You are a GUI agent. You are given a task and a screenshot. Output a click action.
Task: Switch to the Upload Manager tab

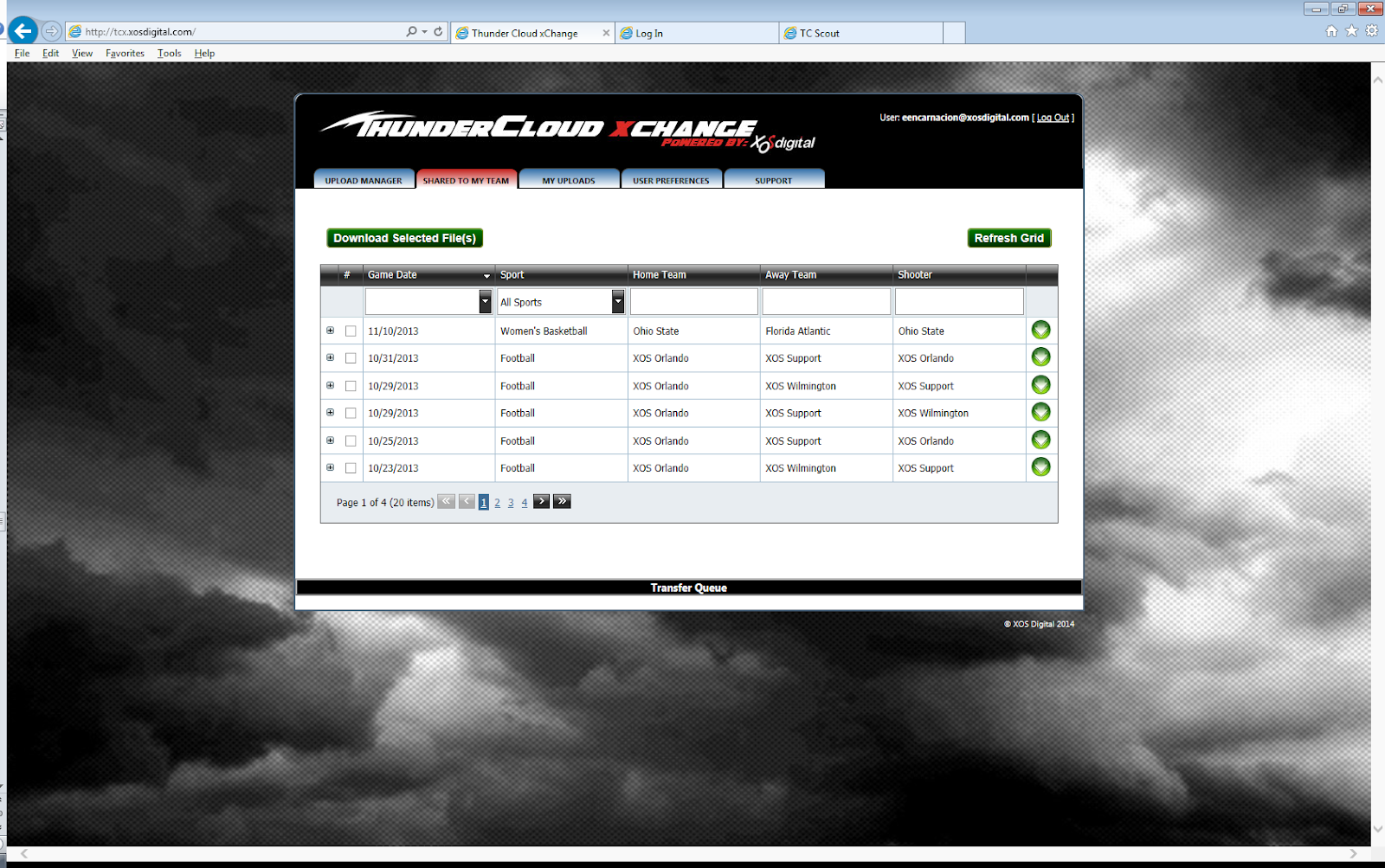364,179
